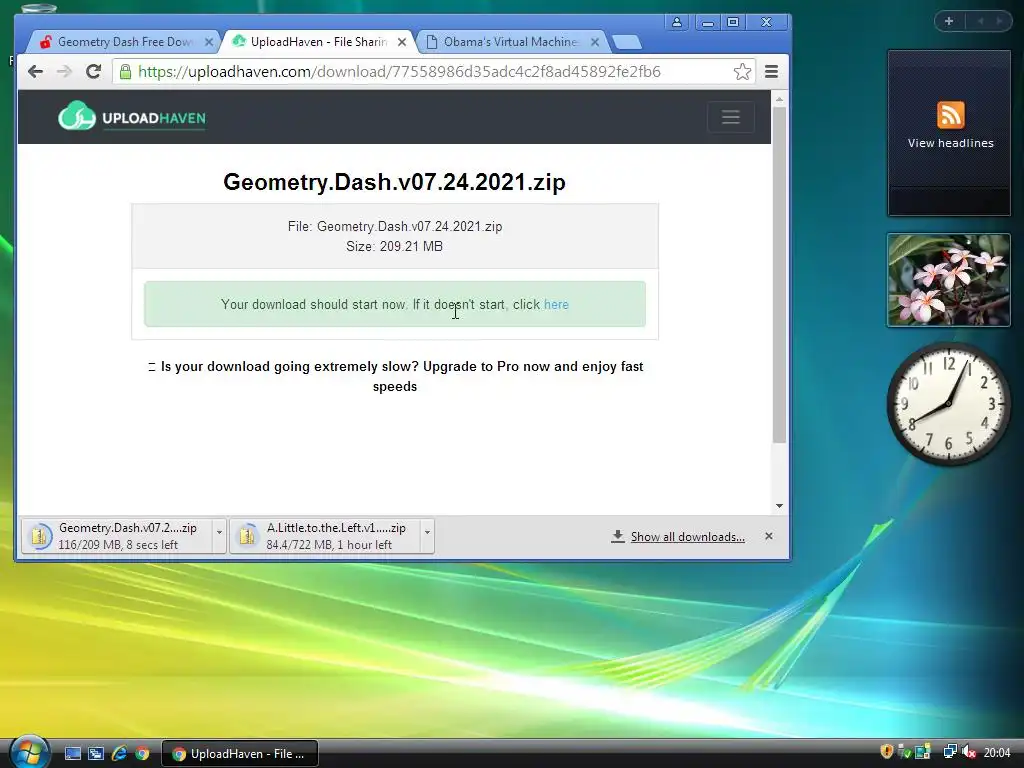Switch to the Geometry Dash Free Download tab
Screen dimensions: 1024x768
pos(124,42)
